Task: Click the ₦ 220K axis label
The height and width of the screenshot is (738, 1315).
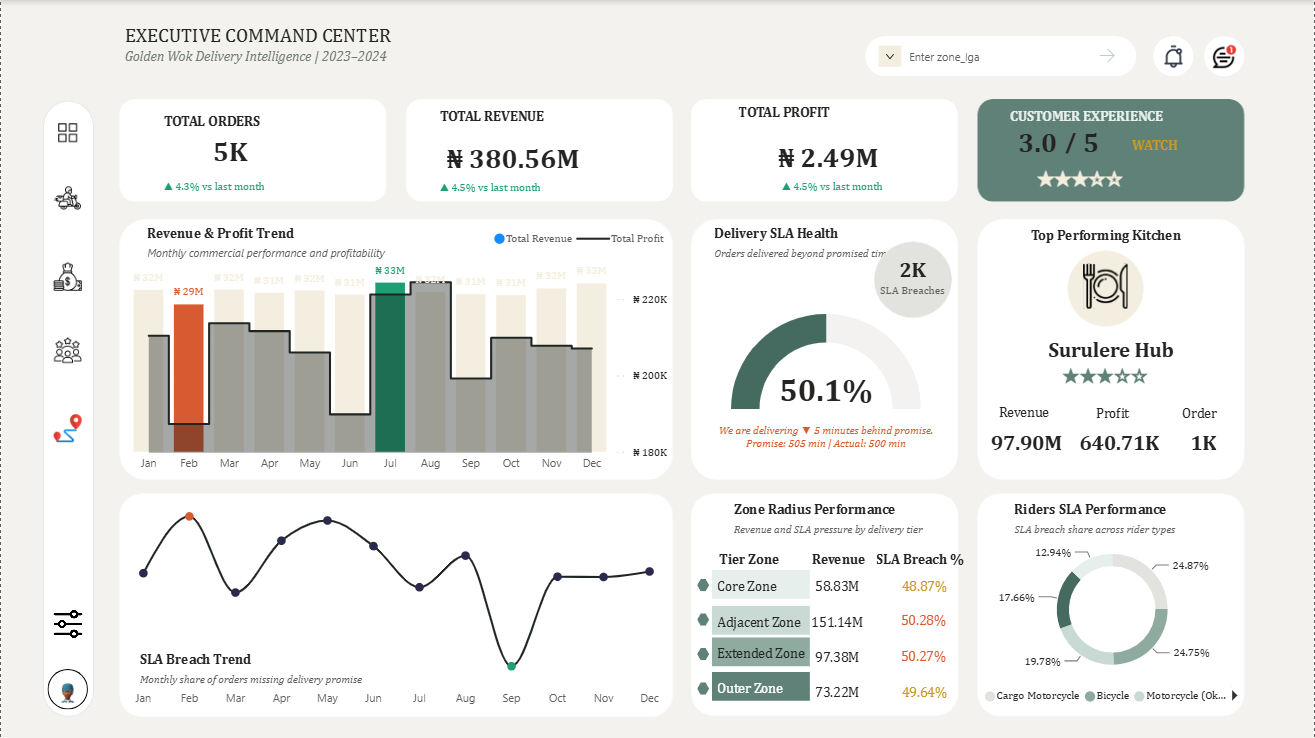Action: tap(650, 299)
